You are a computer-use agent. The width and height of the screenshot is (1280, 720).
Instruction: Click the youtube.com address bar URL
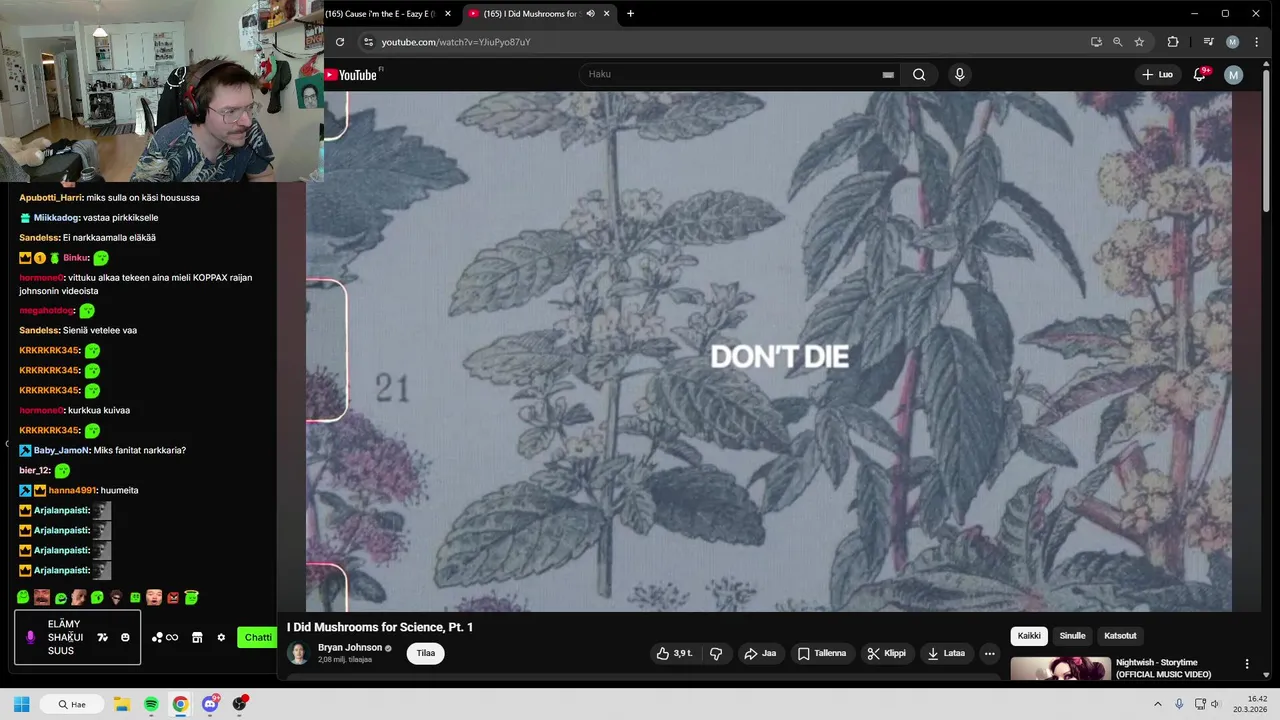(x=456, y=42)
